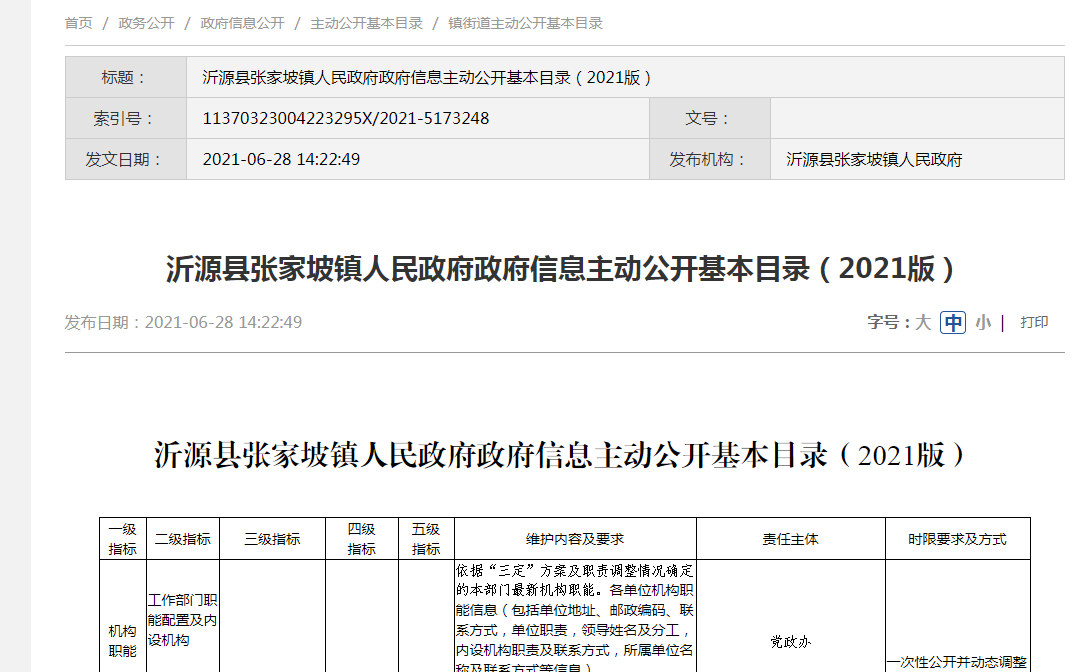This screenshot has height=672, width=1084.
Task: Switch the font size to 小
Action: coord(983,322)
